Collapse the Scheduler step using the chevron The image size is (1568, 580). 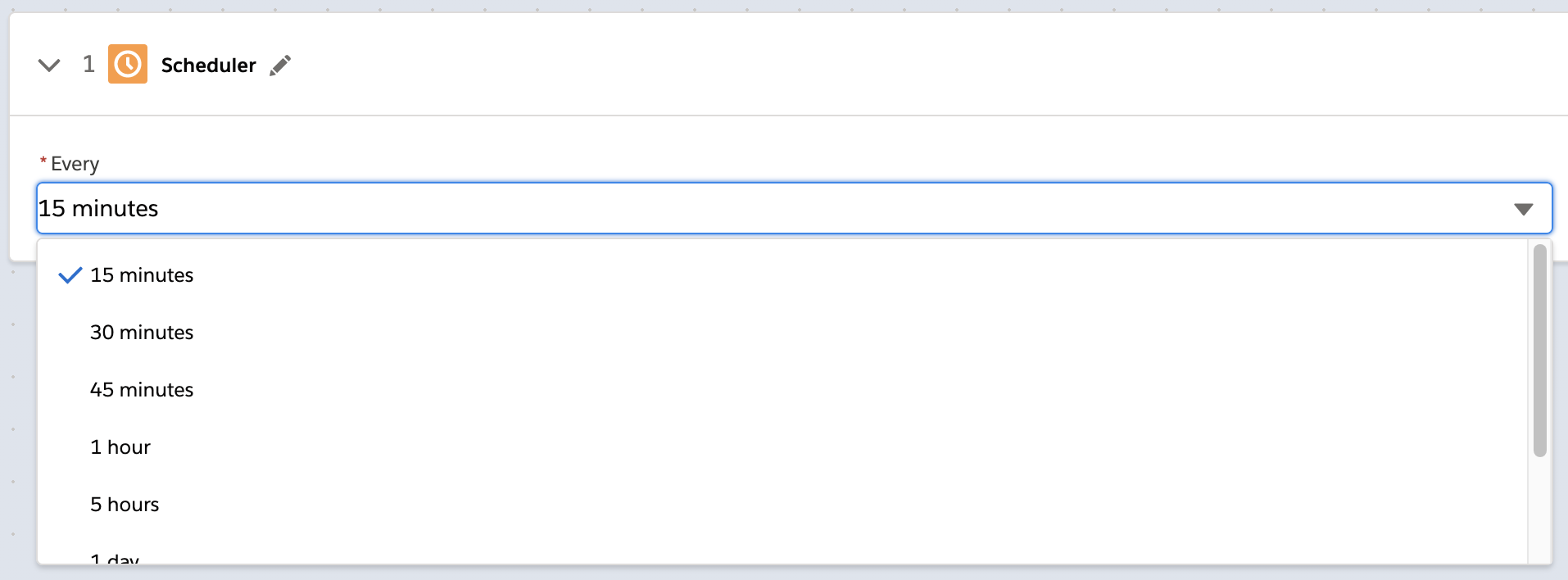pos(48,65)
